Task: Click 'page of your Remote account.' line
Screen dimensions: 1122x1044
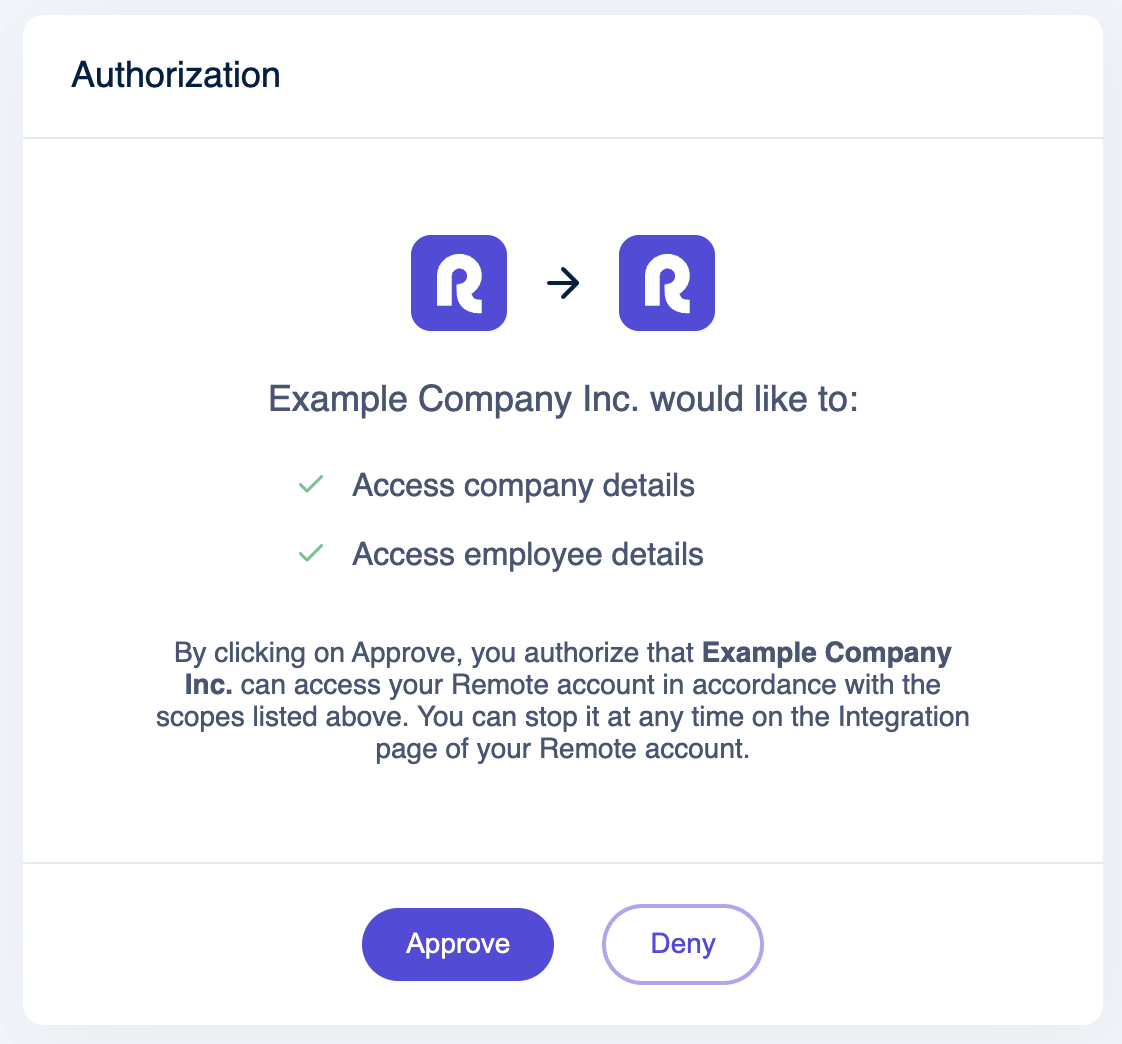Action: pos(562,749)
